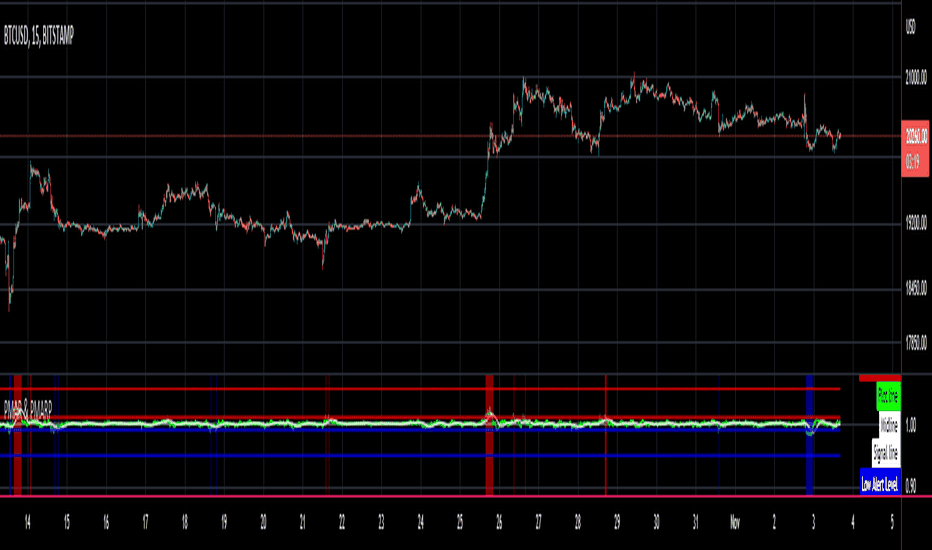This screenshot has width=932, height=550.
Task: Click date 24 on the time axis
Action: click(420, 522)
